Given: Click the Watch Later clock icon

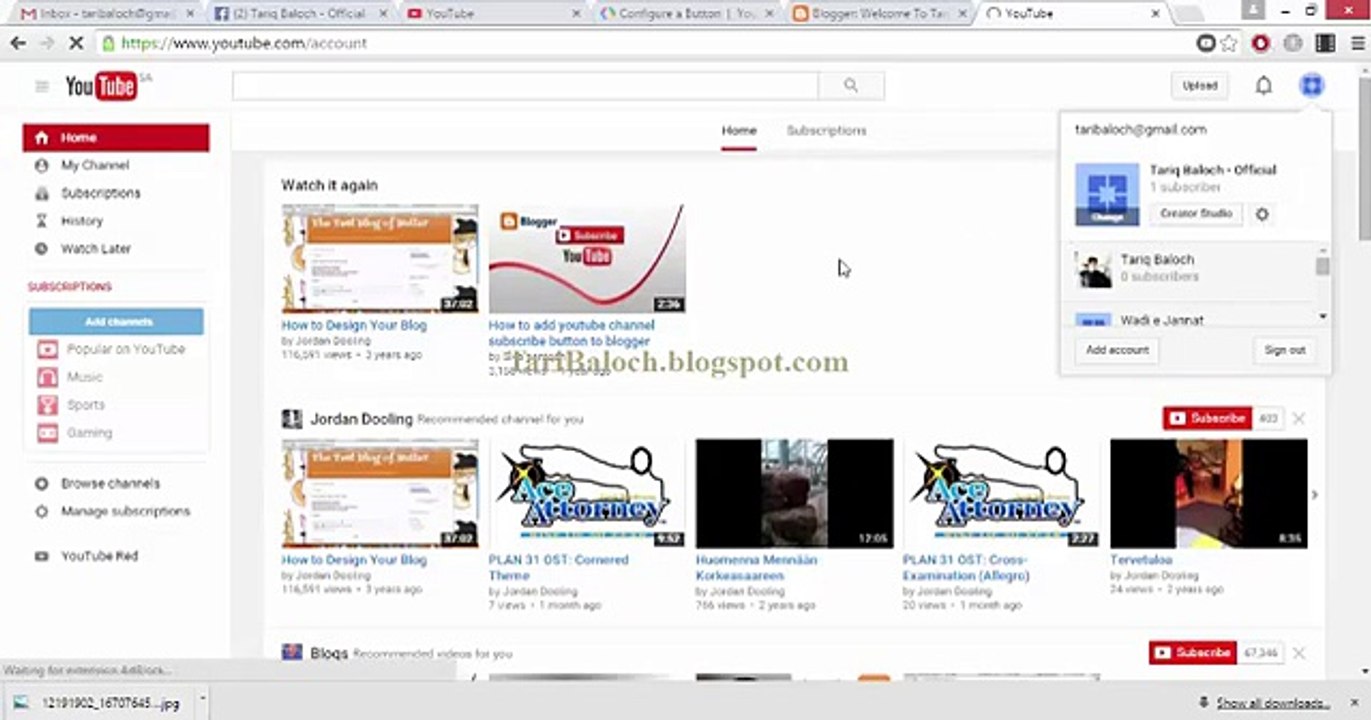Looking at the screenshot, I should click(41, 249).
